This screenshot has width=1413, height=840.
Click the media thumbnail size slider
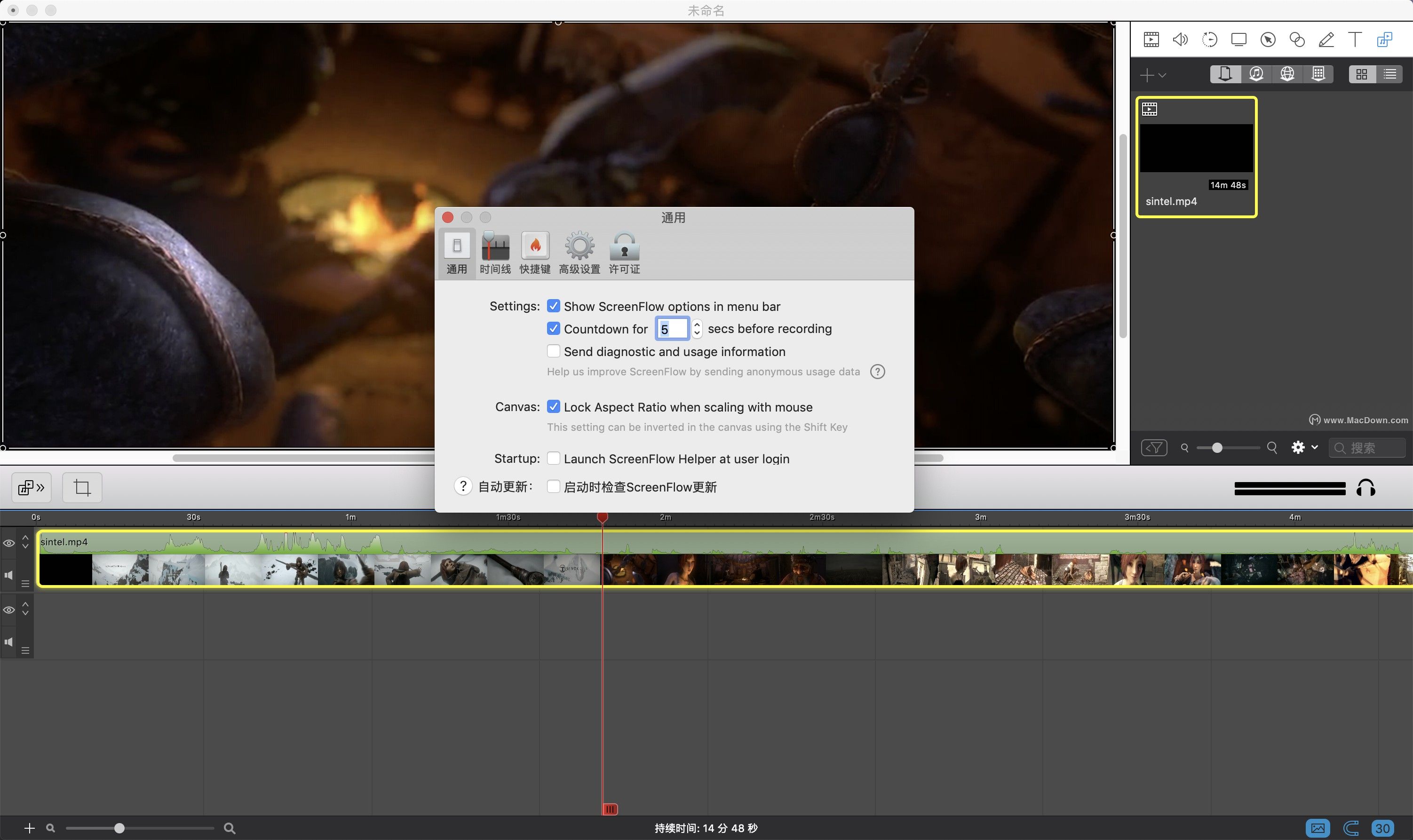point(1228,448)
